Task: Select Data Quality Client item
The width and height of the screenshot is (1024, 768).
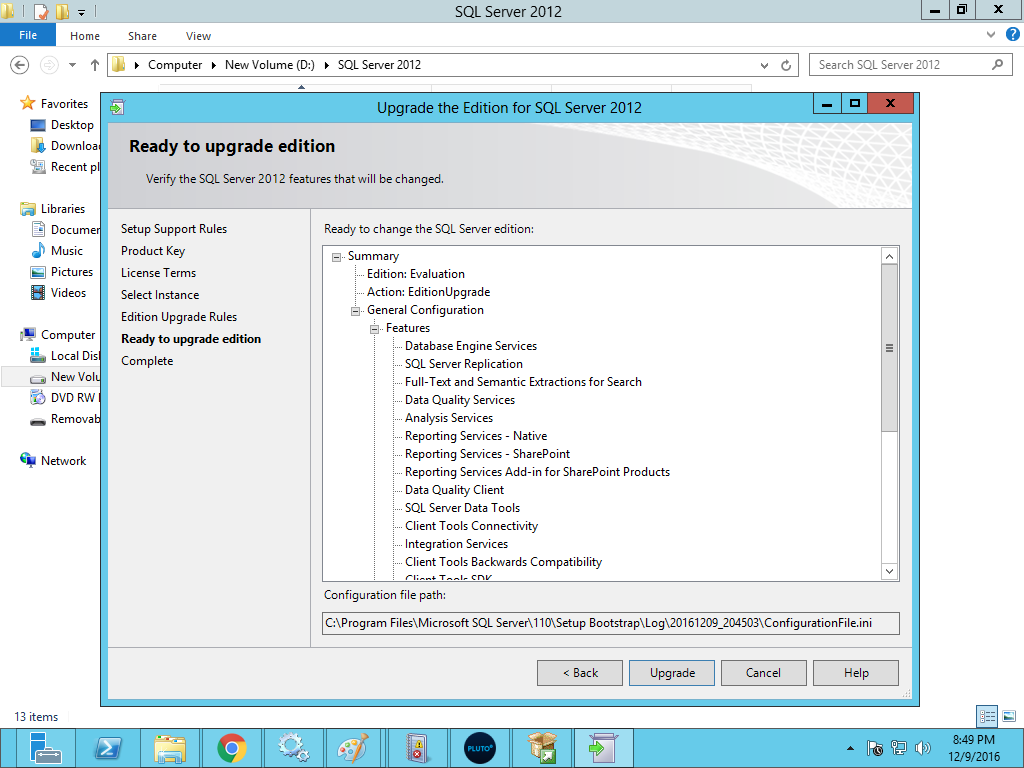Action: (x=455, y=490)
